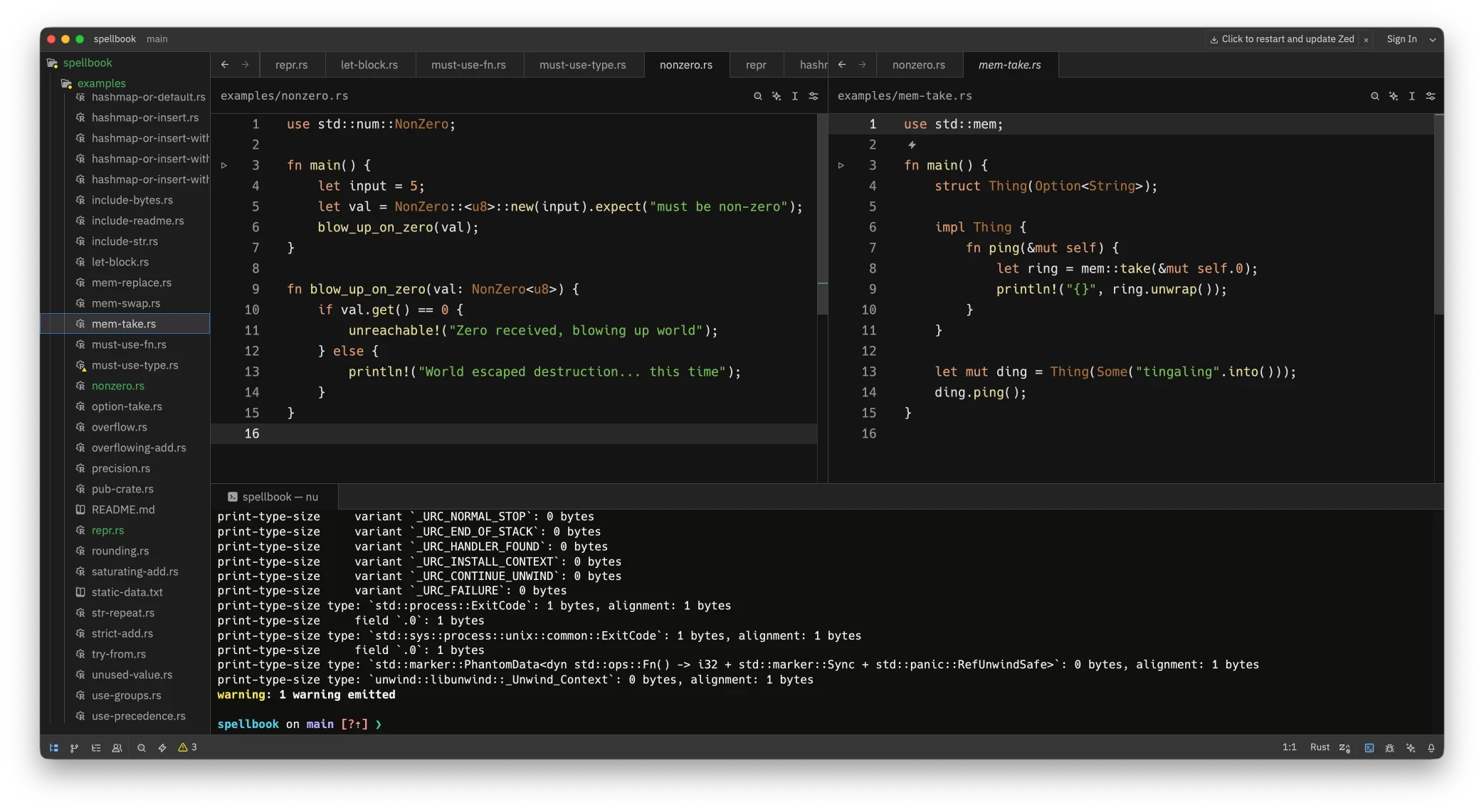Open diagnostics showing 3 warnings
Viewport: 1484px width, 812px height.
tap(187, 747)
